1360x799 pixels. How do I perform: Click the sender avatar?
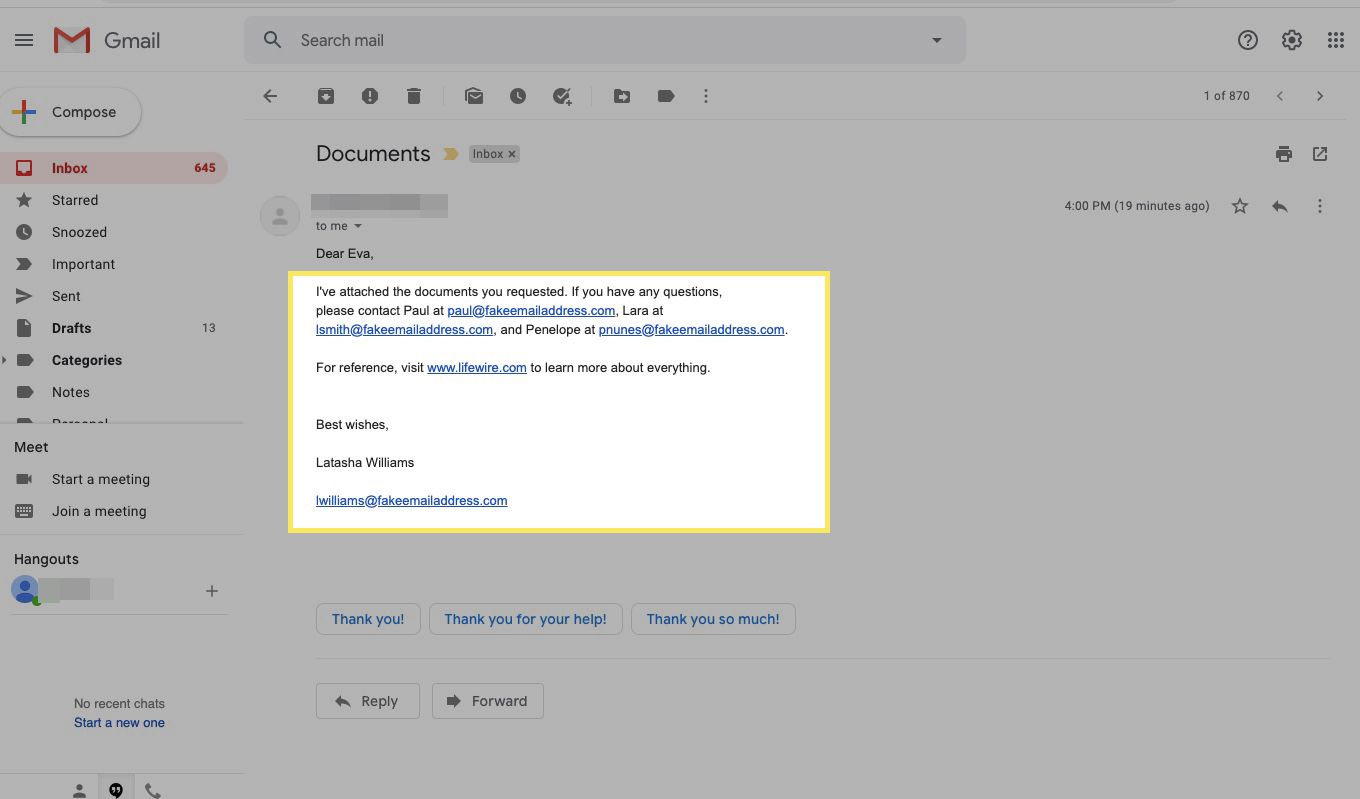point(280,215)
